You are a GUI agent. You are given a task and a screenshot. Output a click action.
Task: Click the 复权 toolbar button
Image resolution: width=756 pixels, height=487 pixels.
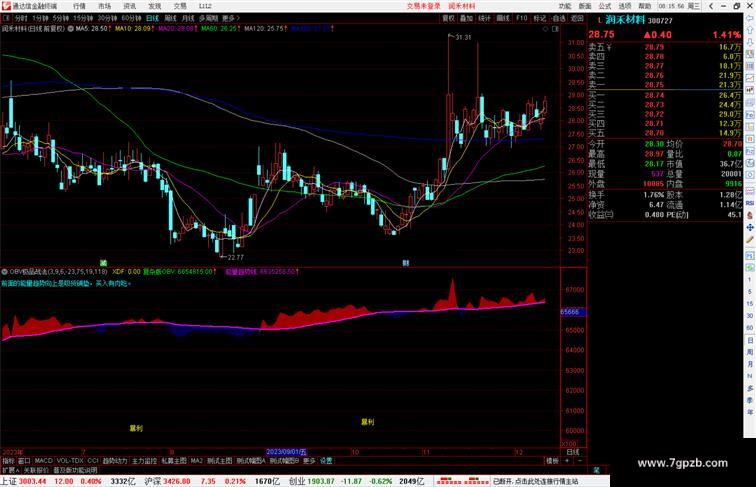[448, 18]
